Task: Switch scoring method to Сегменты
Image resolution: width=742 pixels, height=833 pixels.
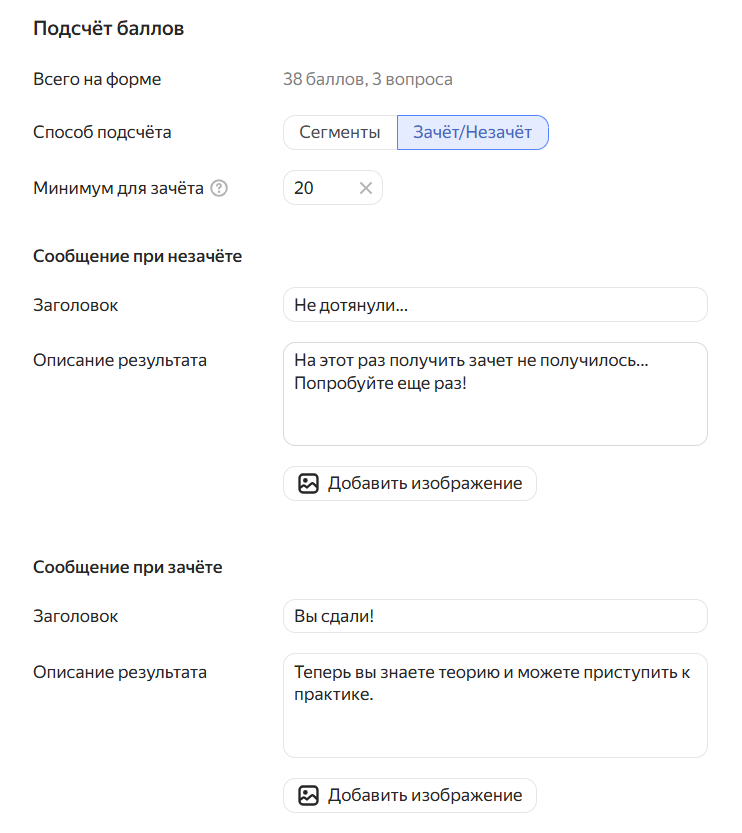Action: 340,132
